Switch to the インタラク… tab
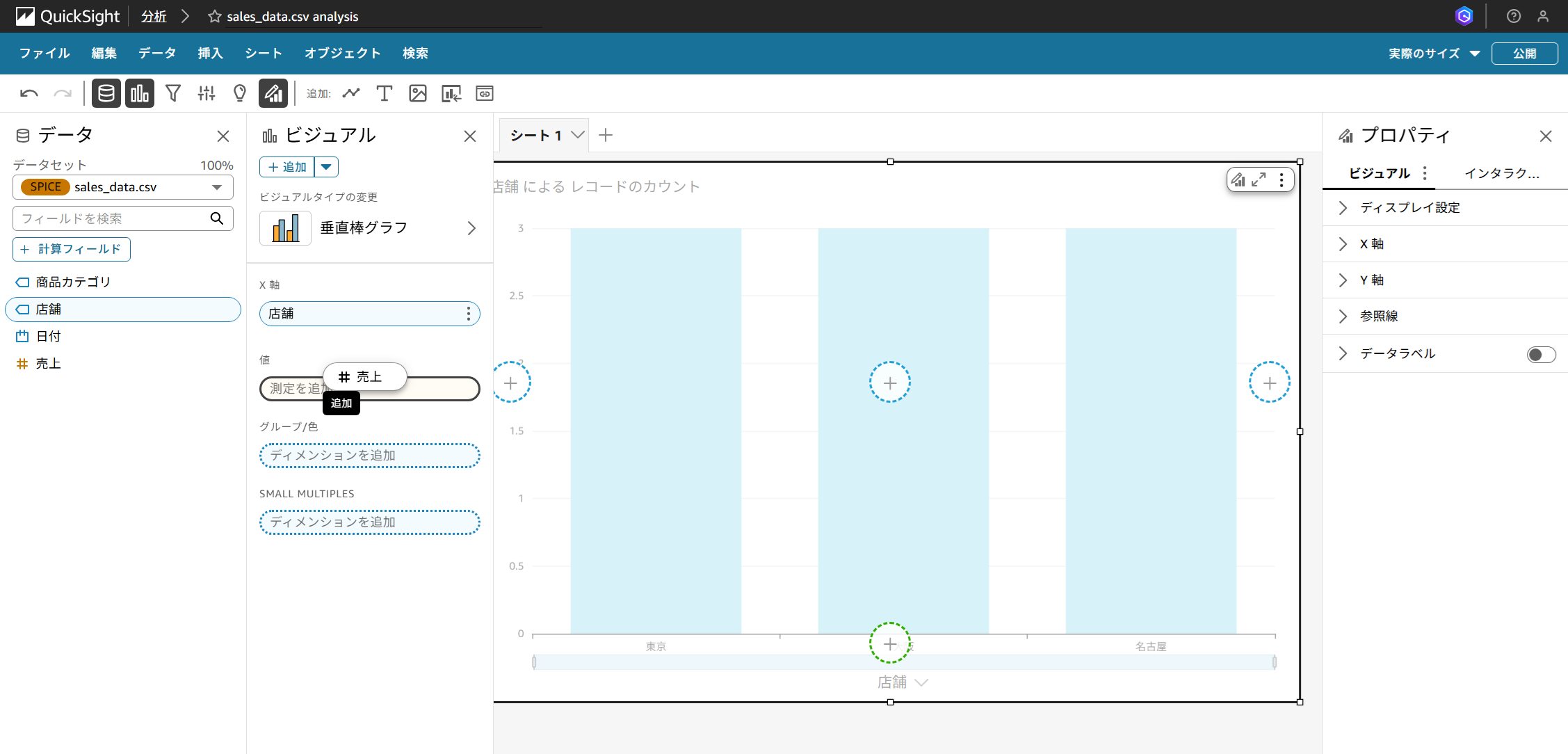Screen dimensions: 1568x754 coord(1501,173)
